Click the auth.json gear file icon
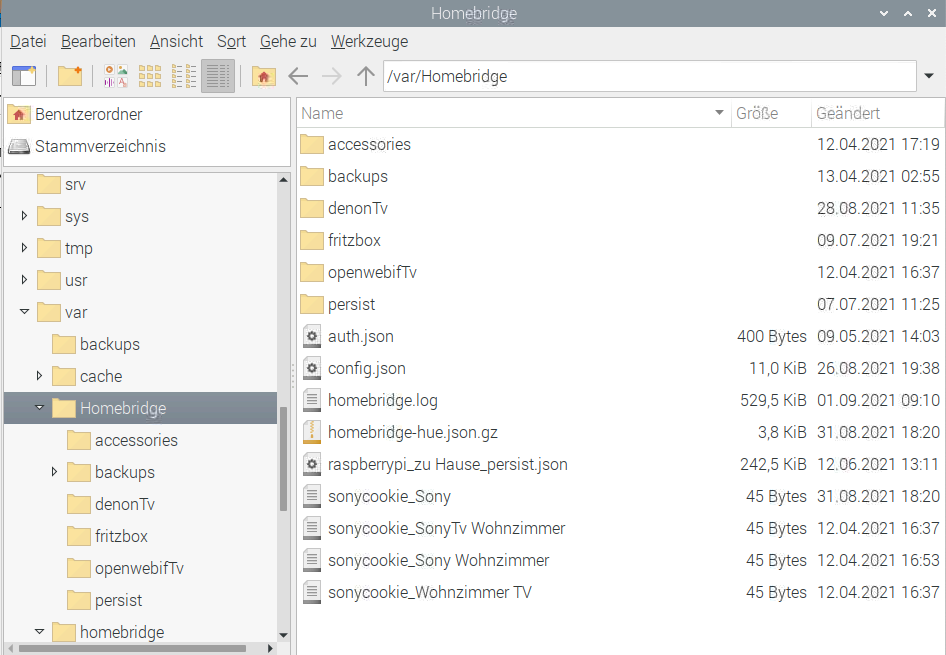The height and width of the screenshot is (655, 946). 312,336
